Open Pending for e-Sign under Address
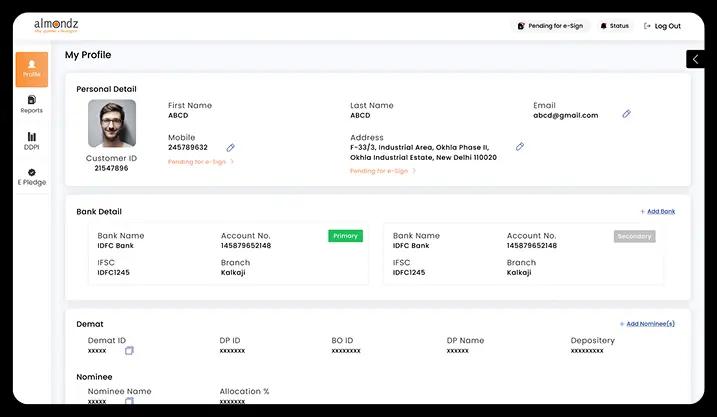The height and width of the screenshot is (417, 717). (383, 171)
